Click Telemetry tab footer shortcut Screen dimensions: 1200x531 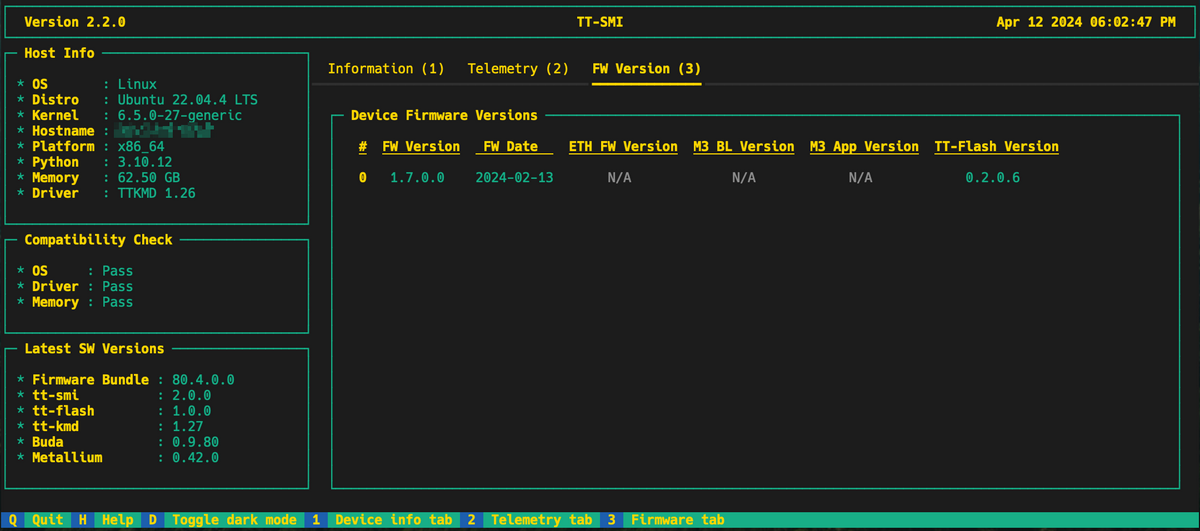pos(542,520)
